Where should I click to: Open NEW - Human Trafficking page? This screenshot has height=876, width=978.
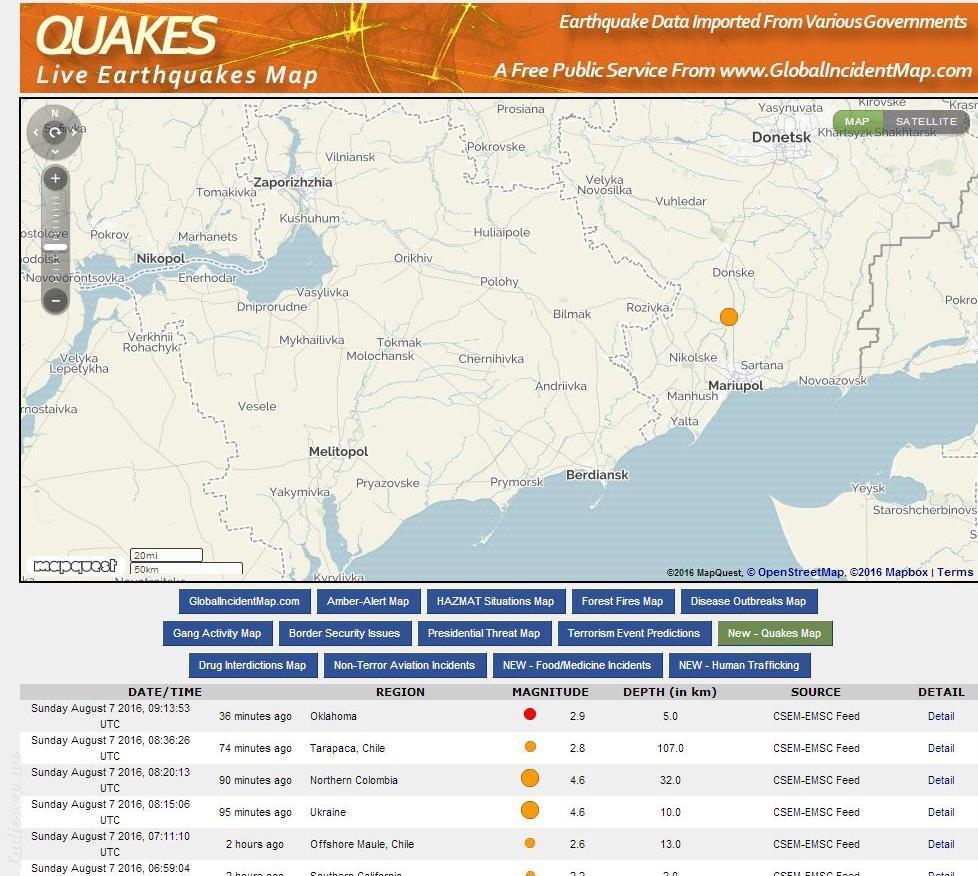coord(739,665)
